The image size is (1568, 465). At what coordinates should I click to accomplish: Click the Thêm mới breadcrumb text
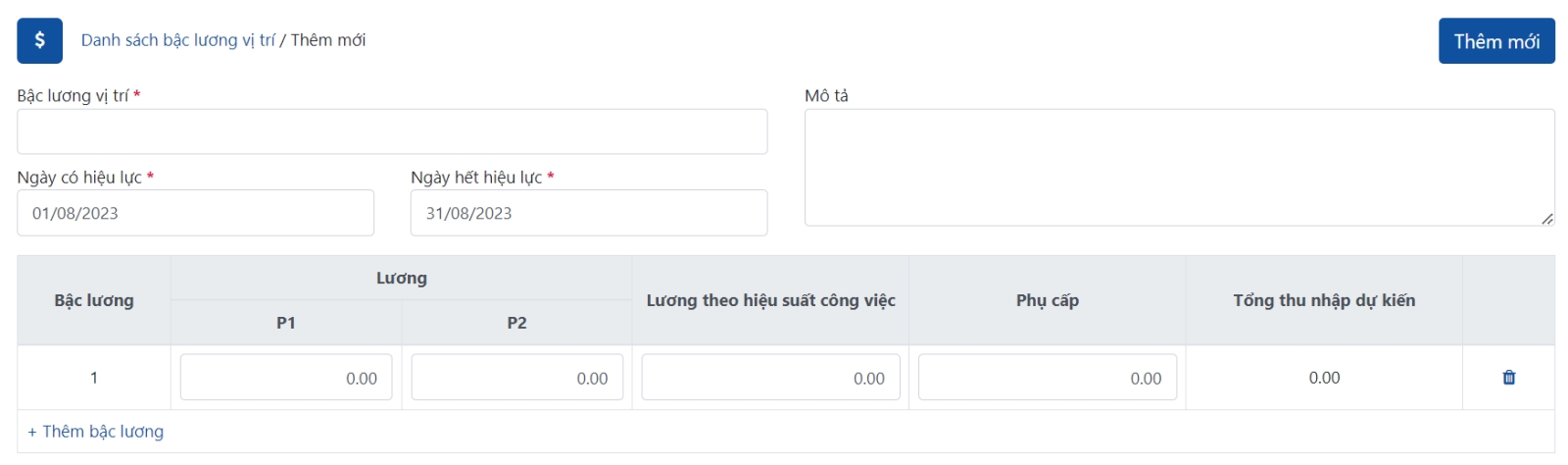click(328, 40)
